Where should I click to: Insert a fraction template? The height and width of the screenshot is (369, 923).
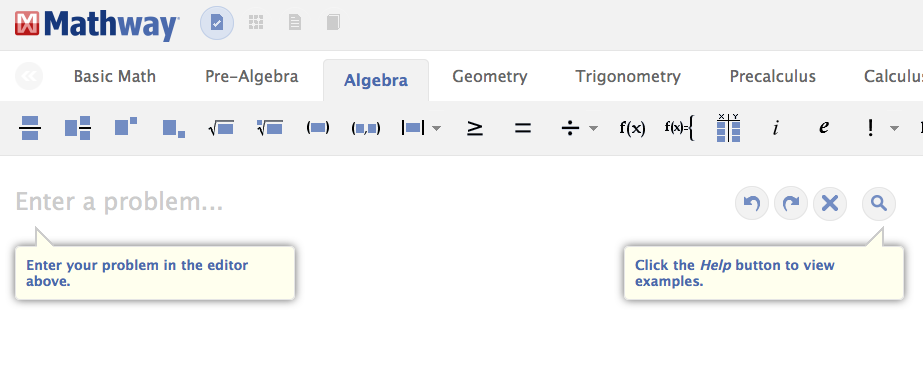tap(30, 128)
